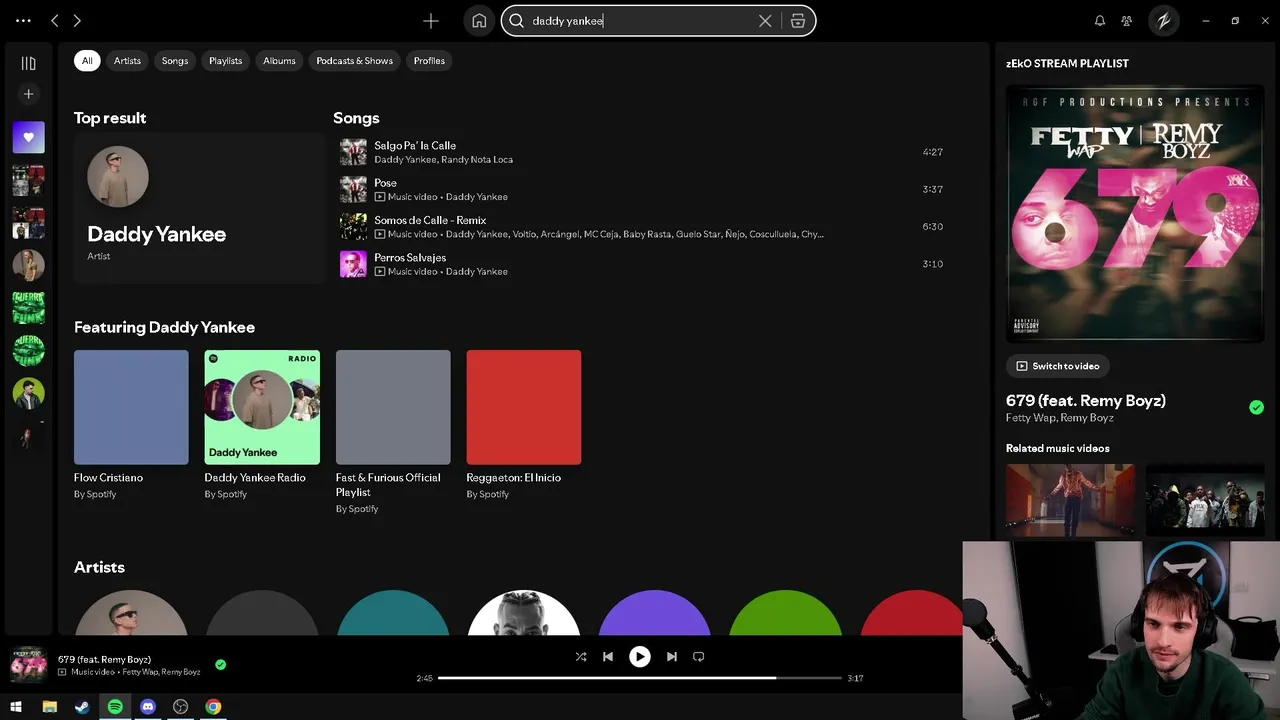This screenshot has width=1280, height=720.
Task: Skip to the previous track
Action: pos(608,657)
